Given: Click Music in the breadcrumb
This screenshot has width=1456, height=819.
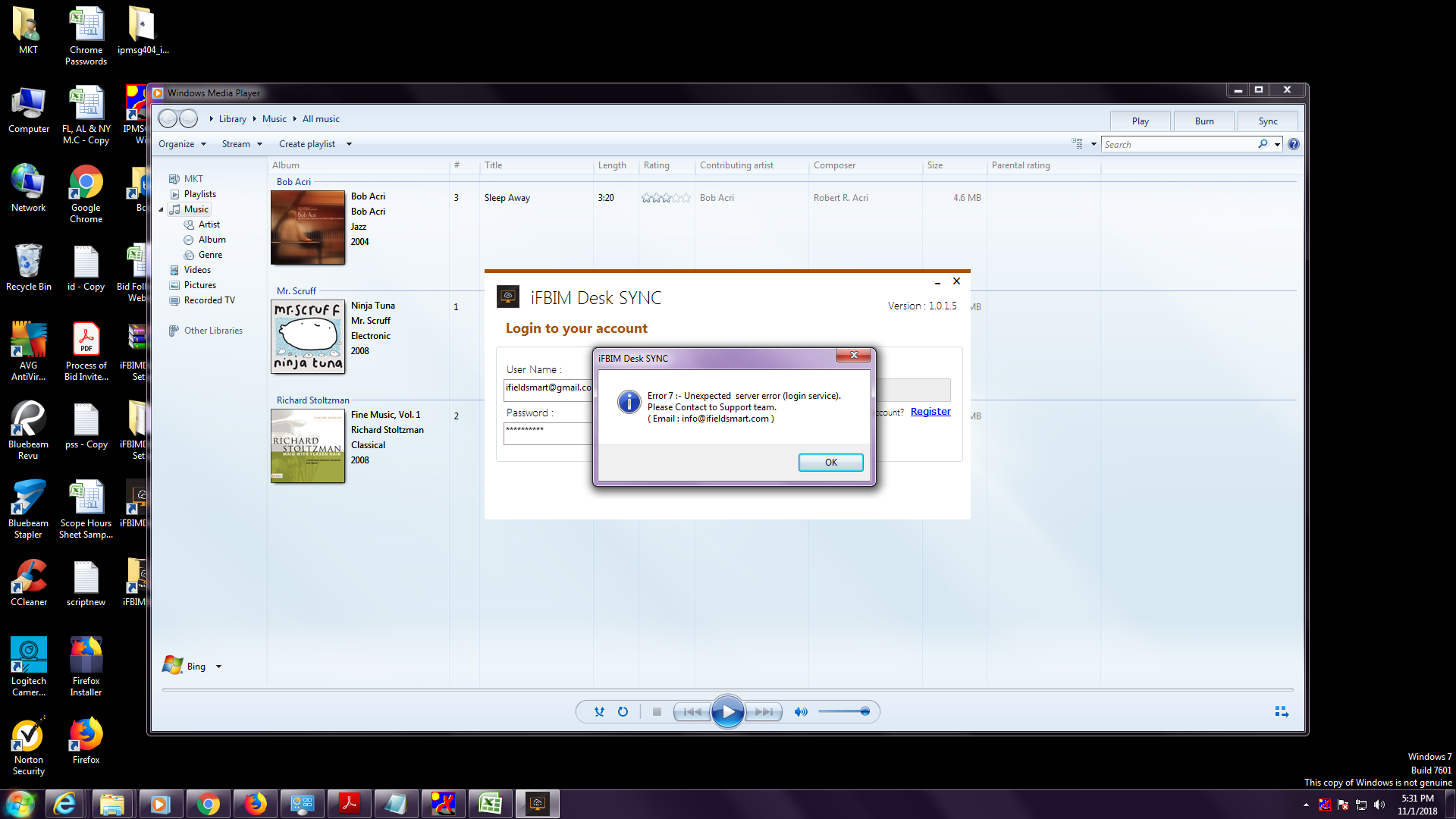Looking at the screenshot, I should [x=275, y=119].
